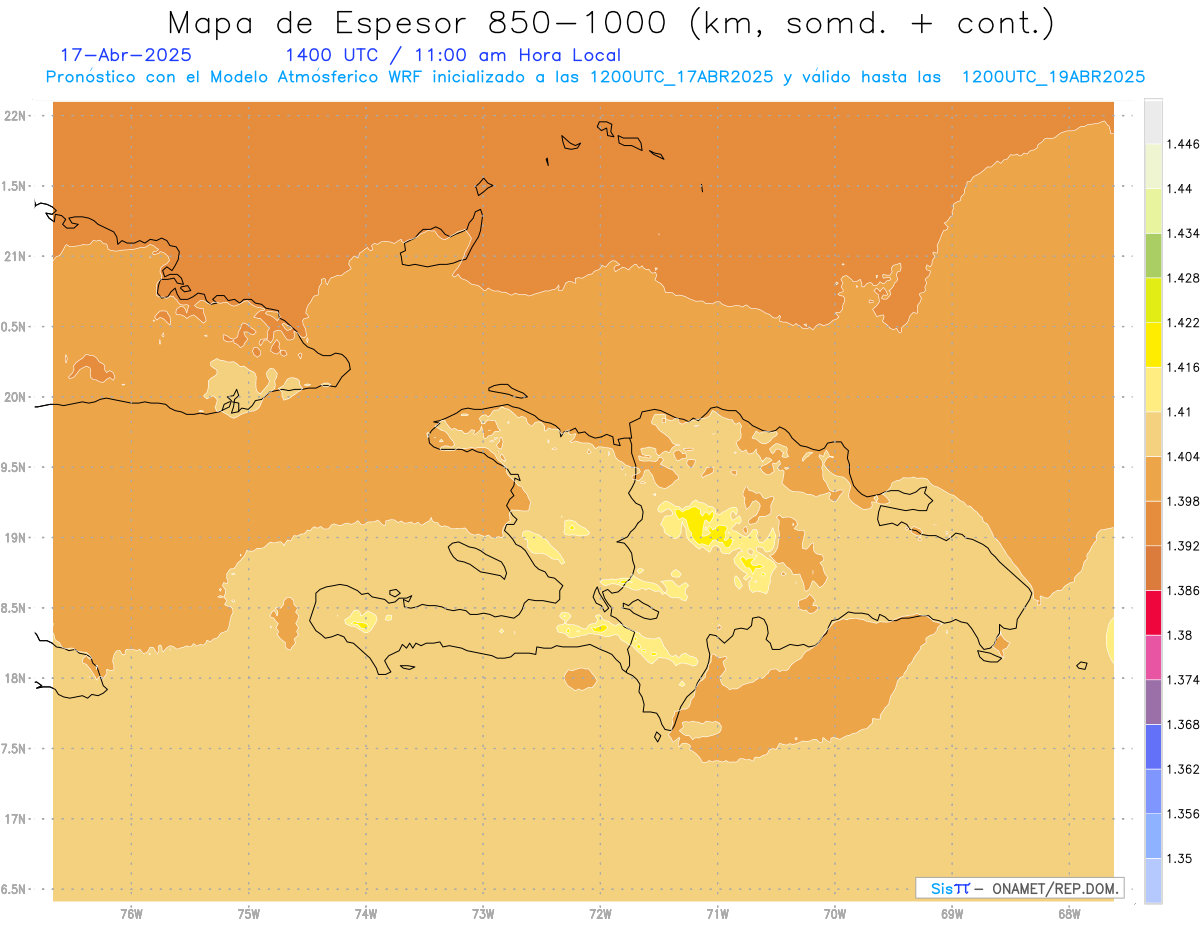Viewport: 1200px width, 927px height.
Task: Click the longitude label '72W'
Action: coord(600,915)
